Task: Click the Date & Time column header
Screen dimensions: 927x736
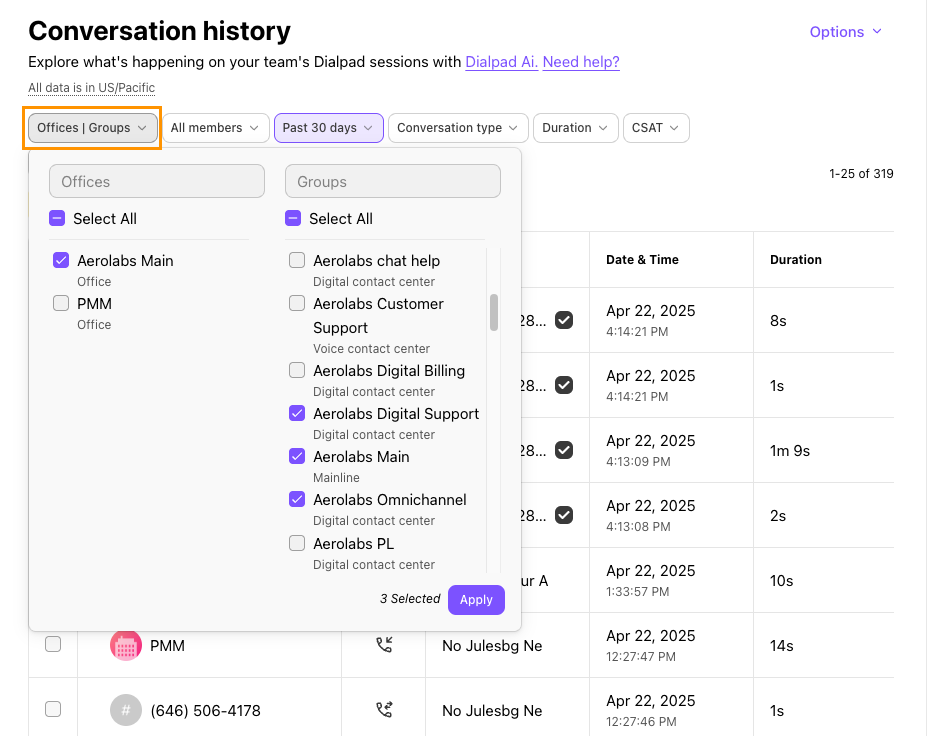Action: coord(642,260)
